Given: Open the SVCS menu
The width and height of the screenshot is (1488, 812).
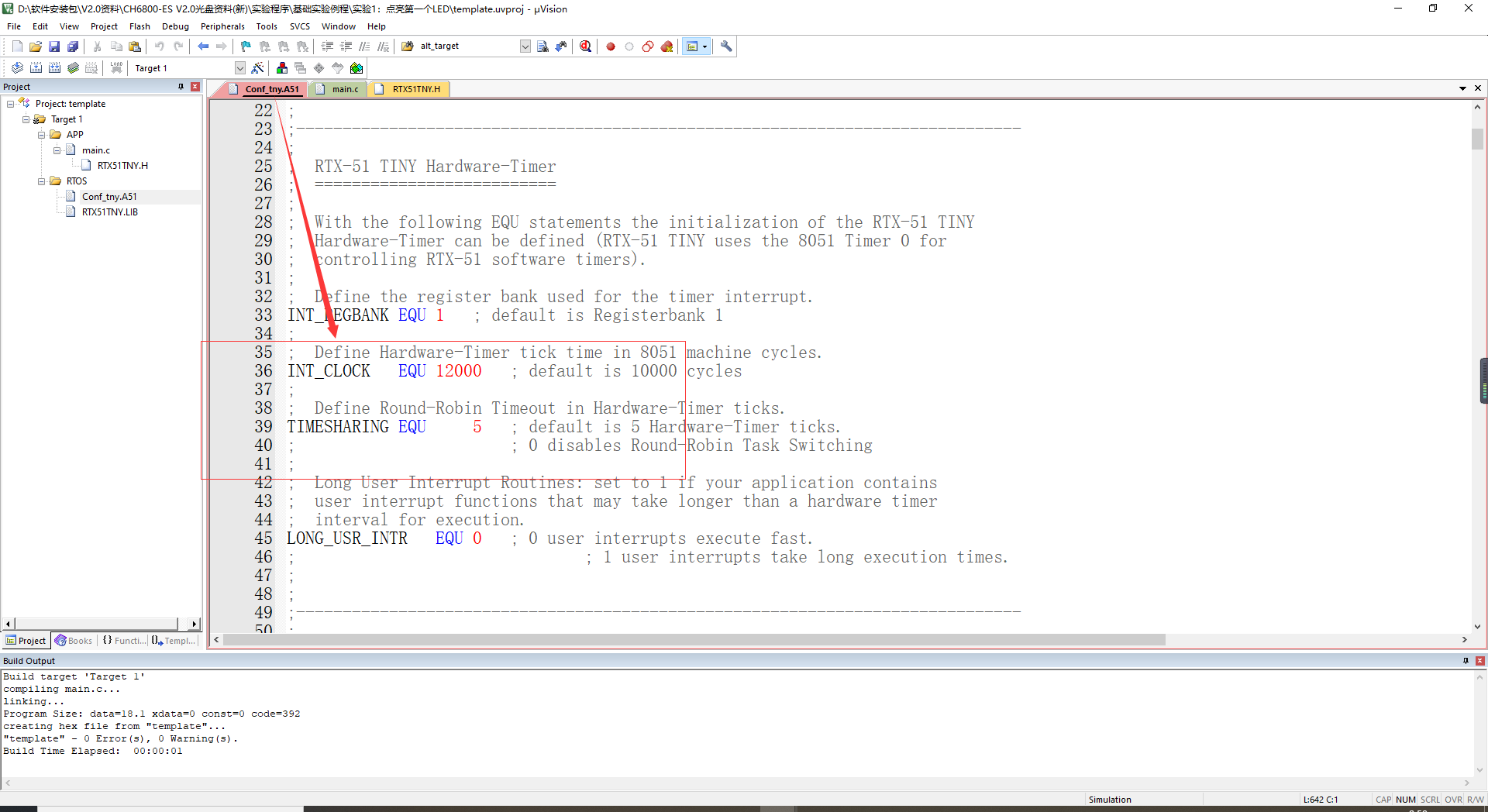Looking at the screenshot, I should (300, 26).
